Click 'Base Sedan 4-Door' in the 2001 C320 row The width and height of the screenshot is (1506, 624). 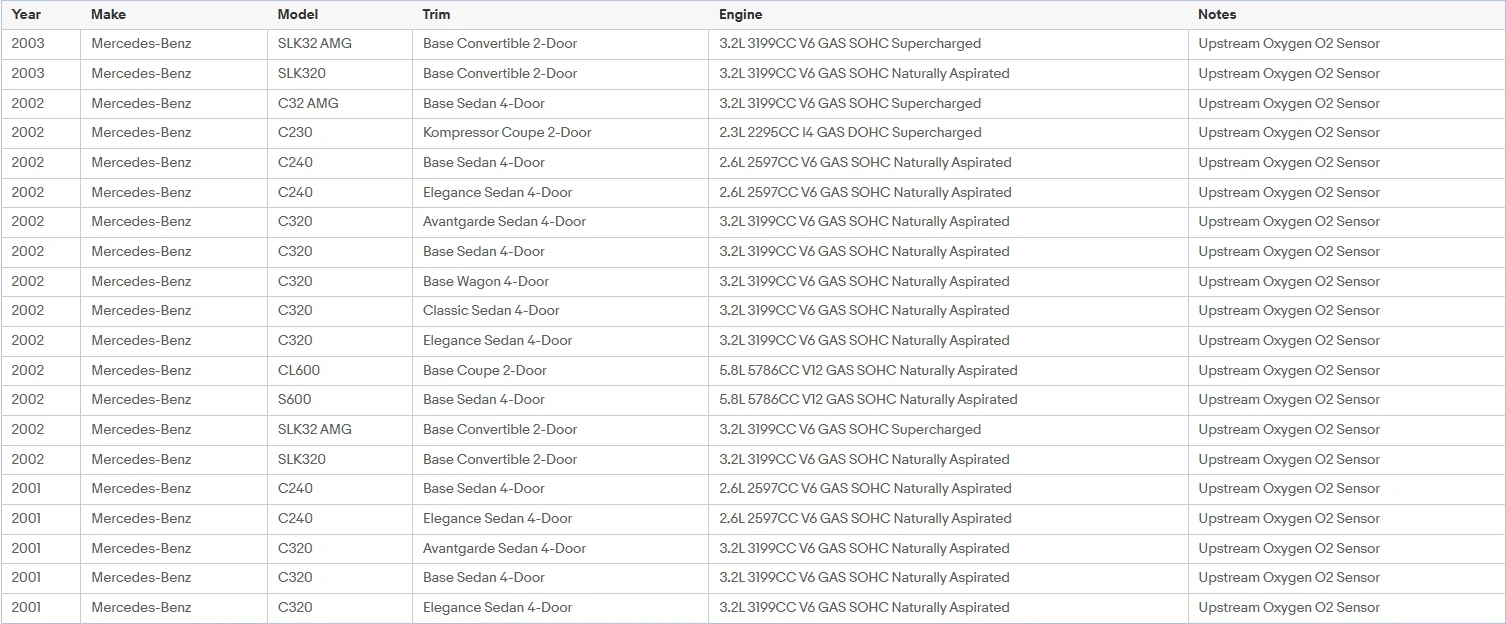[484, 577]
